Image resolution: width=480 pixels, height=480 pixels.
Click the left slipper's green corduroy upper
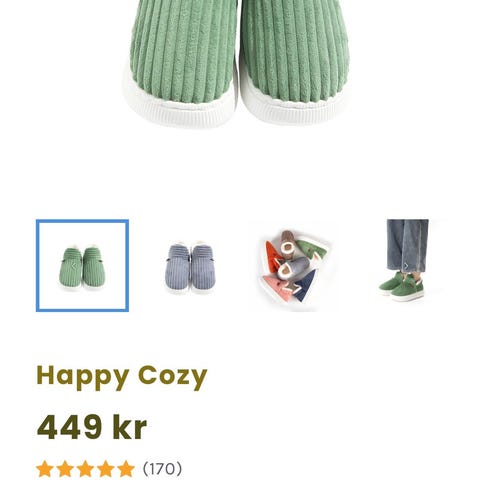point(184,47)
